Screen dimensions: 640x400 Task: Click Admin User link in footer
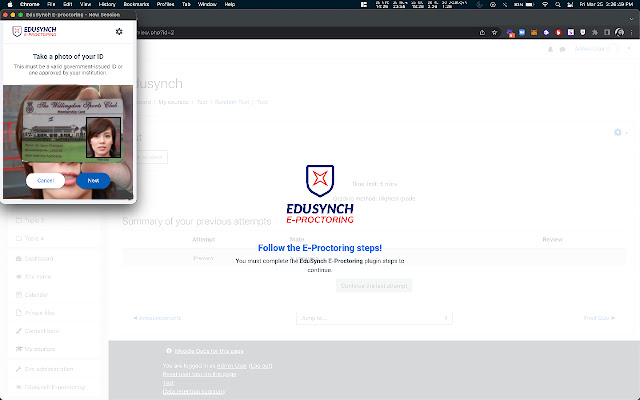tap(231, 366)
